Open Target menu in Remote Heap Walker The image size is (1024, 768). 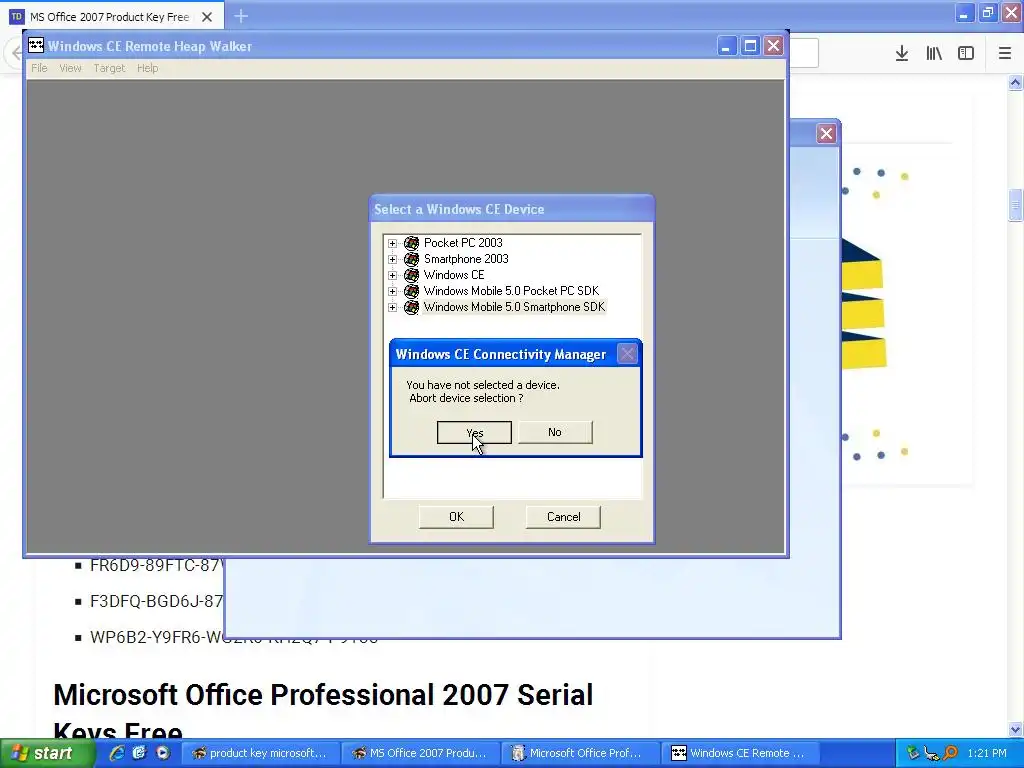click(109, 68)
